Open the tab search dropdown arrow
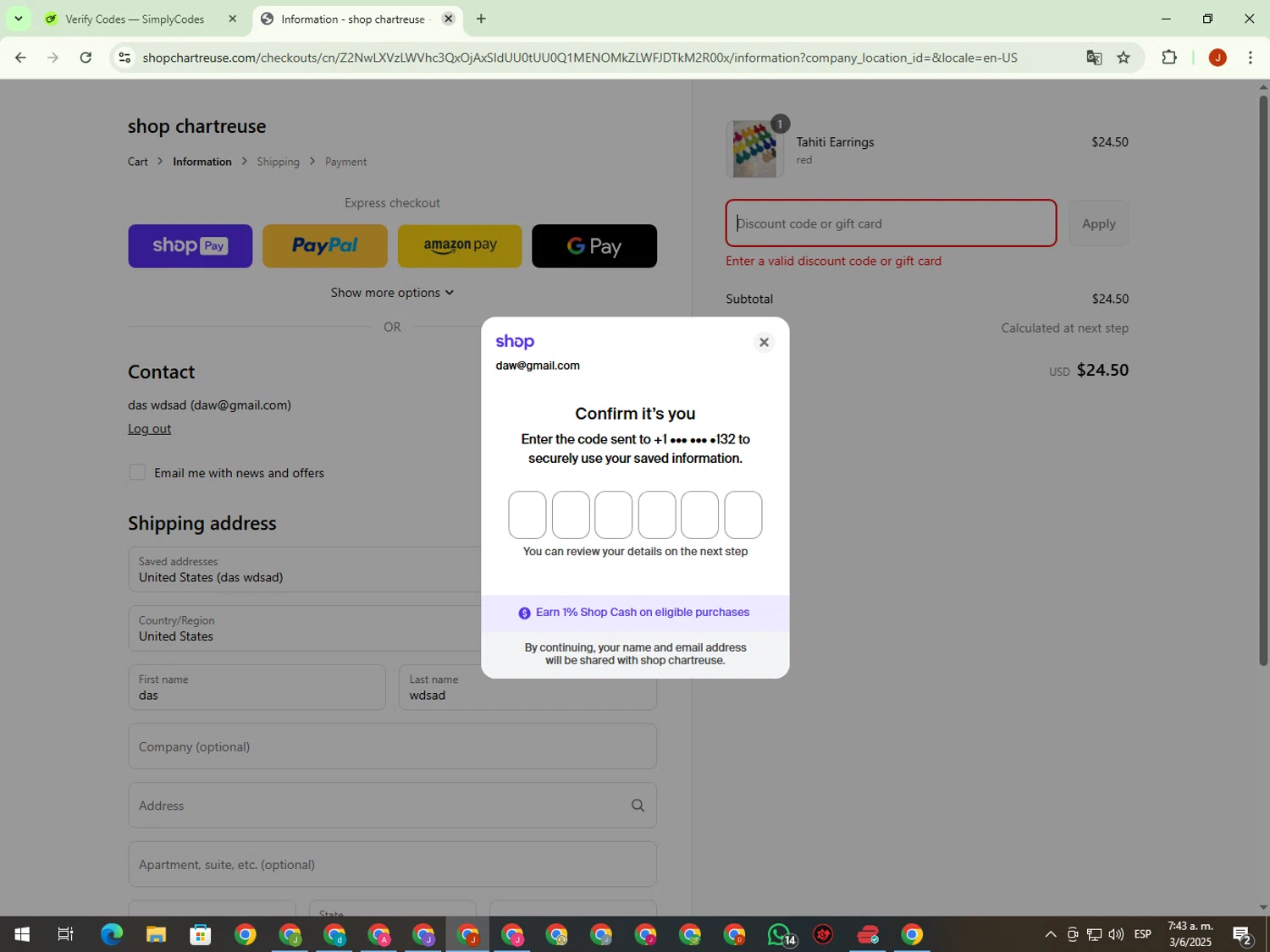The width and height of the screenshot is (1270, 952). pyautogui.click(x=18, y=19)
